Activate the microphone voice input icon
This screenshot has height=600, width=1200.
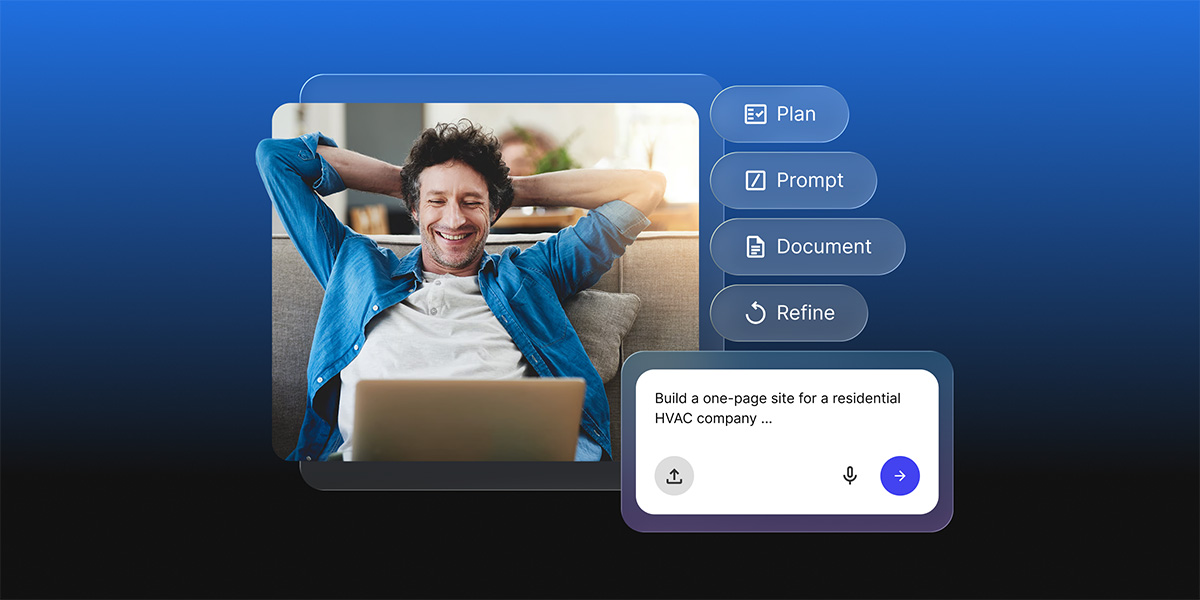click(850, 476)
